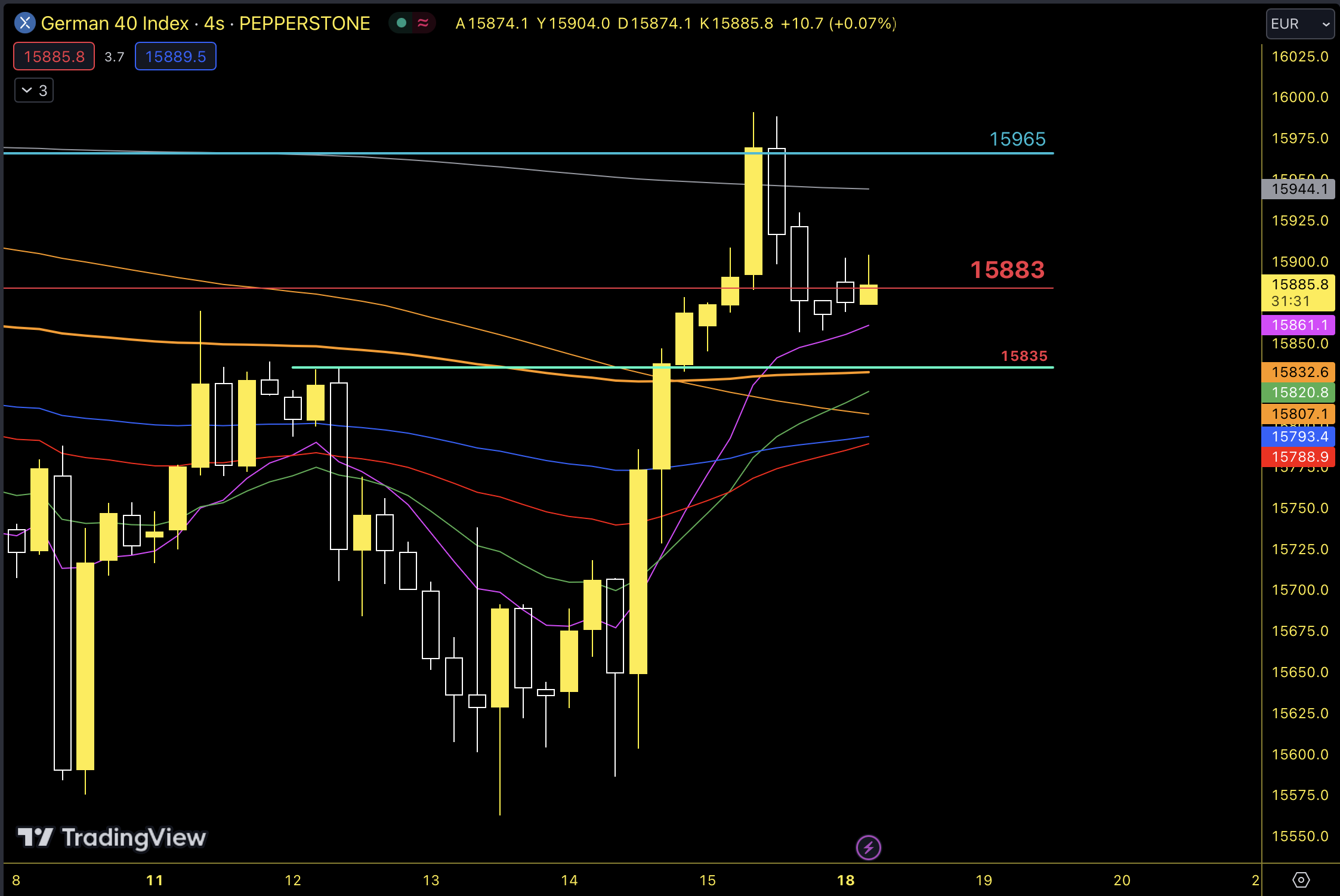Click the green 15820.8 indicator price label

pyautogui.click(x=1299, y=393)
